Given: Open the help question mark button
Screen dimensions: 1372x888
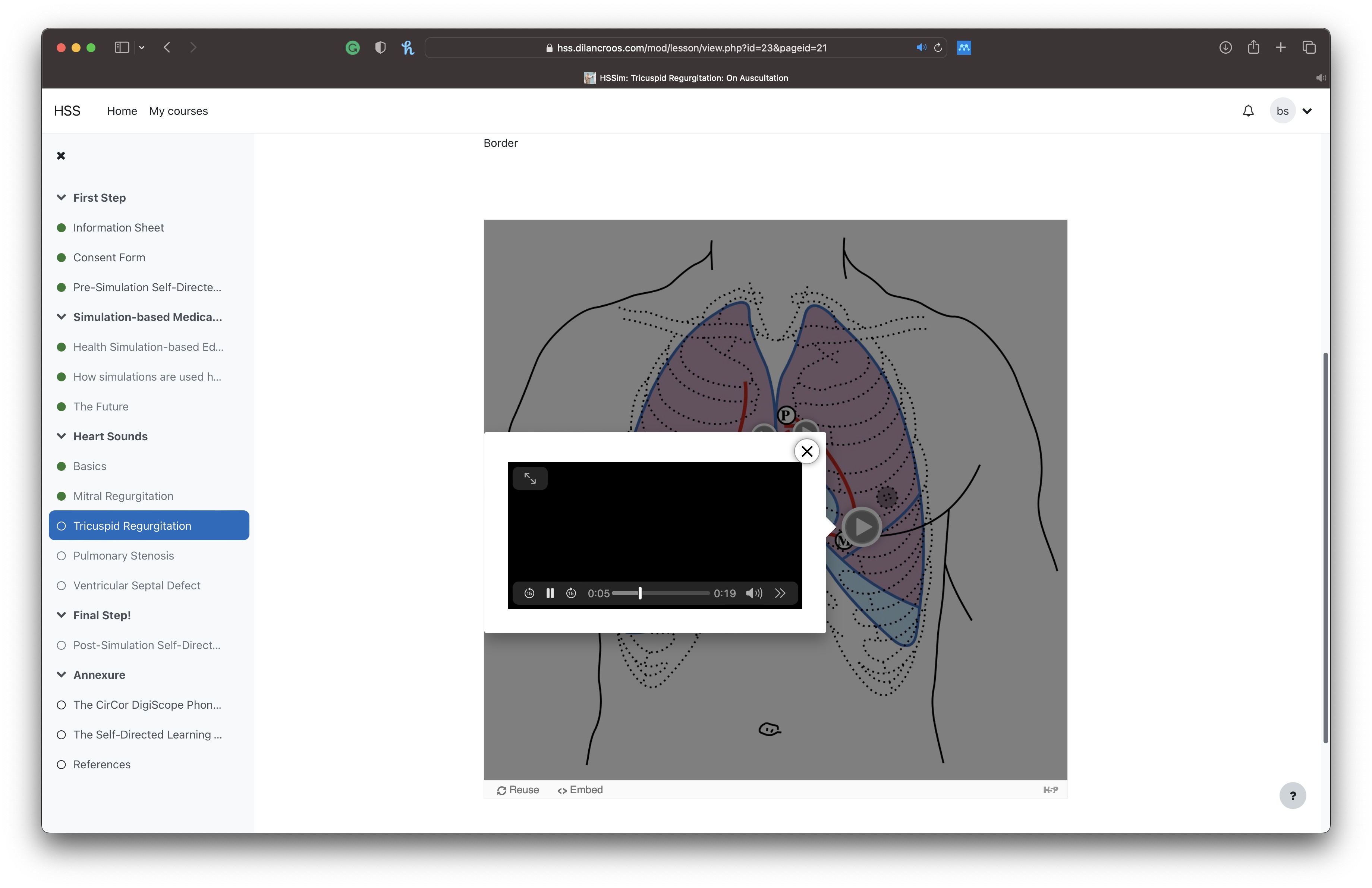Looking at the screenshot, I should coord(1293,796).
